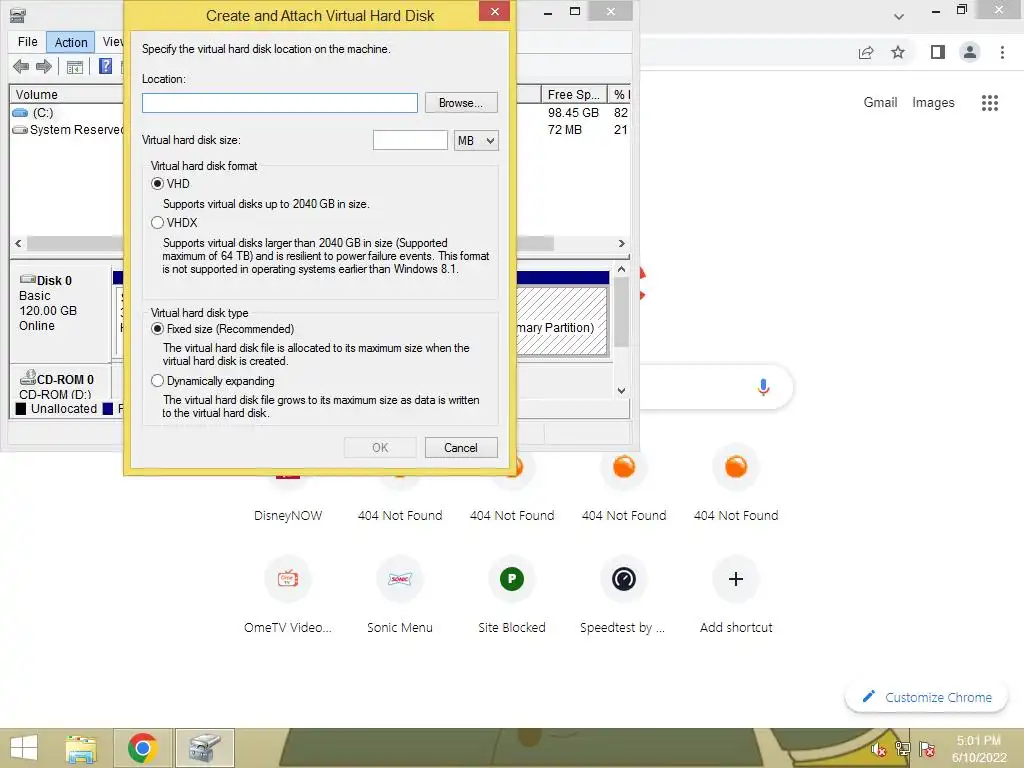Open the File menu in Disk Management
1024x768 pixels.
27,42
